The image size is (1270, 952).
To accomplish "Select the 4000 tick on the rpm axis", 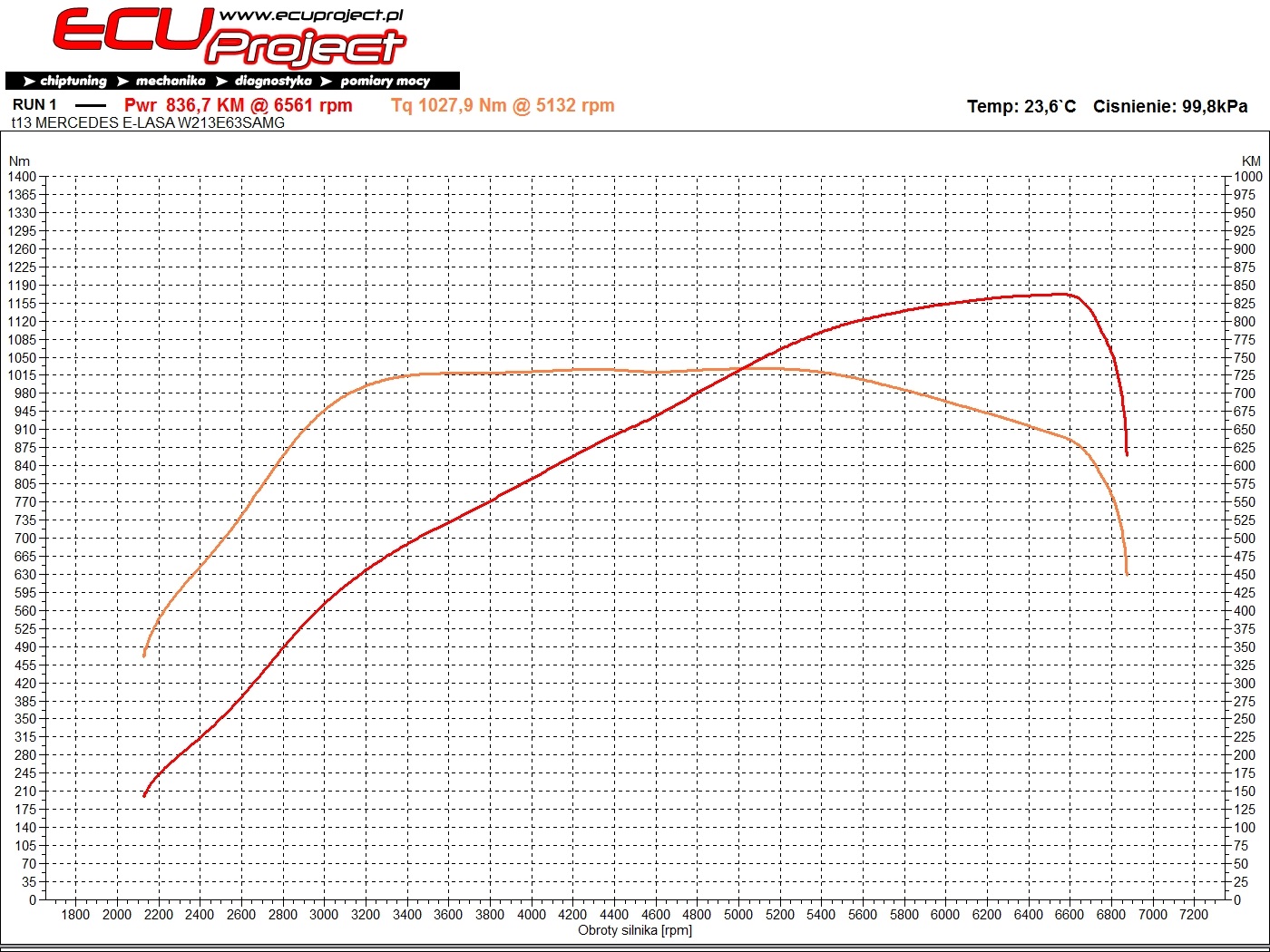I will [532, 914].
